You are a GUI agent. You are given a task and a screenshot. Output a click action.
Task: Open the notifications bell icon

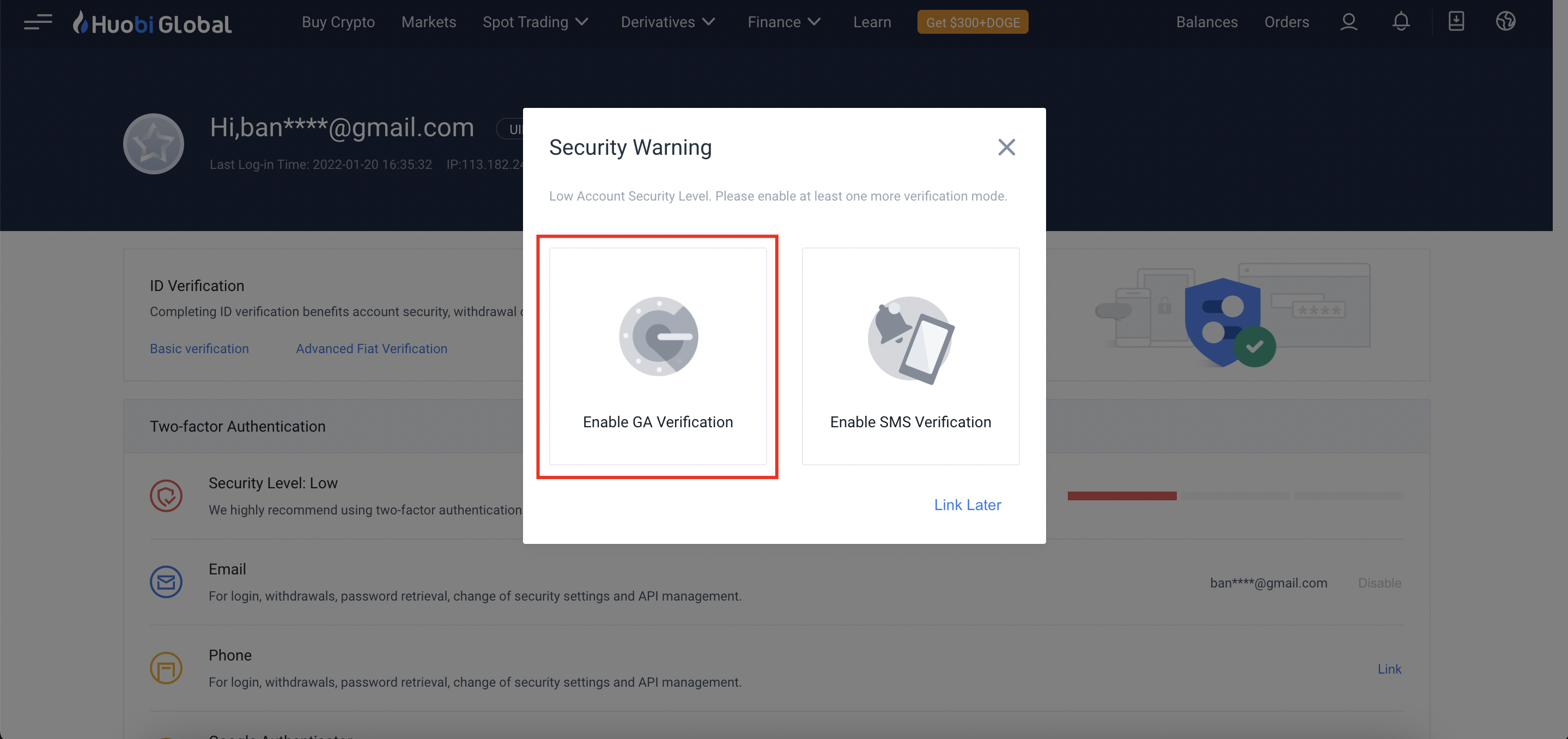(1401, 22)
